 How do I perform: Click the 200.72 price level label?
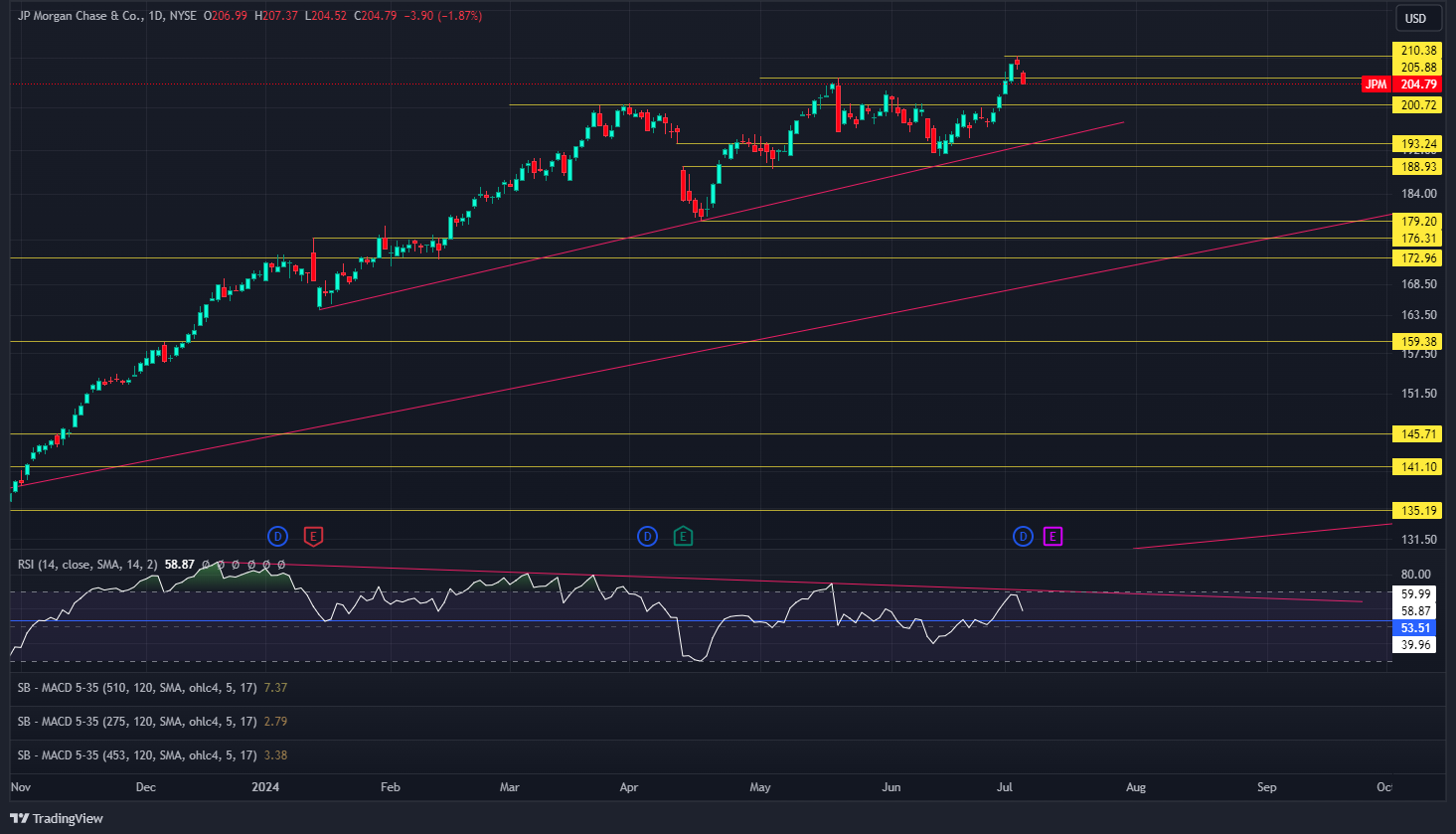1417,105
